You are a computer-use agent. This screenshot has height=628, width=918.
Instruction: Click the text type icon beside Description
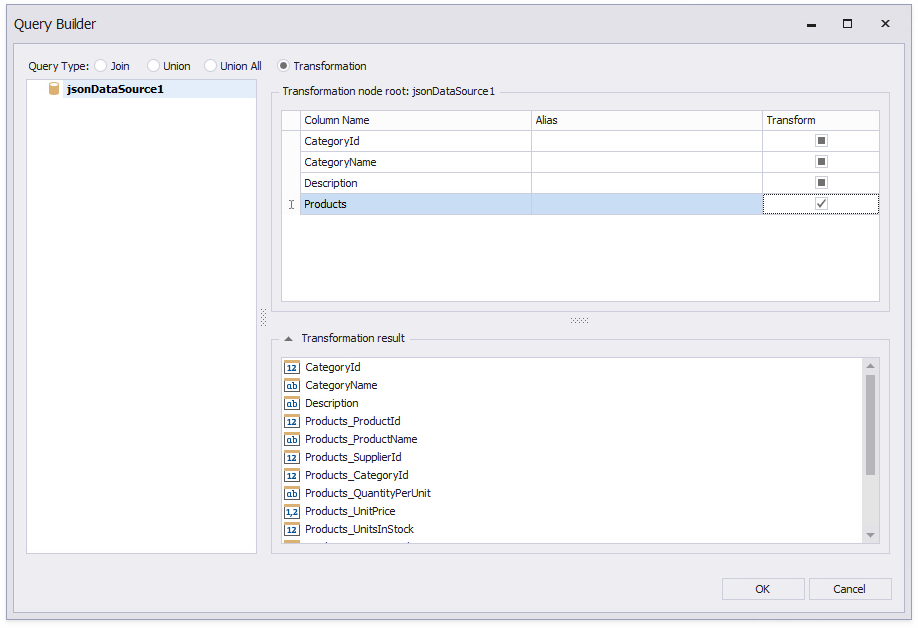tap(291, 403)
